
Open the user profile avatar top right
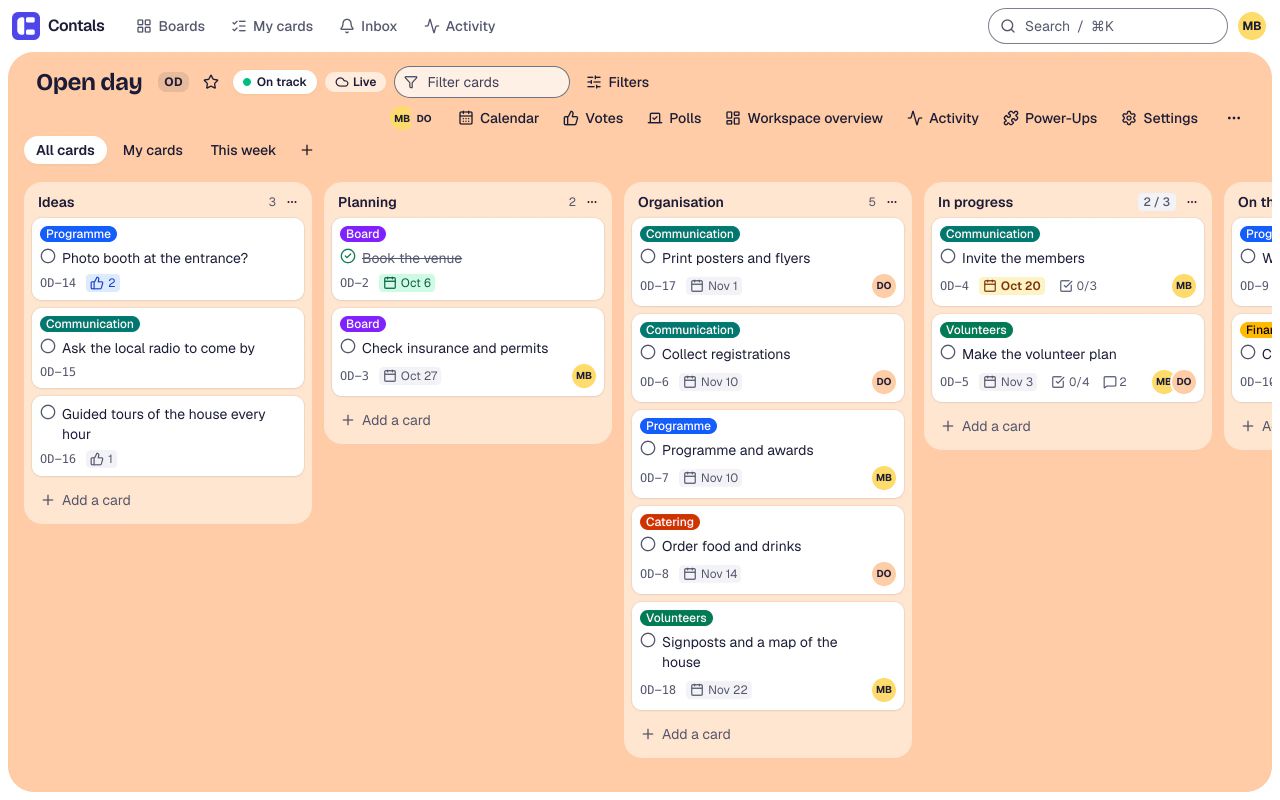coord(1252,26)
